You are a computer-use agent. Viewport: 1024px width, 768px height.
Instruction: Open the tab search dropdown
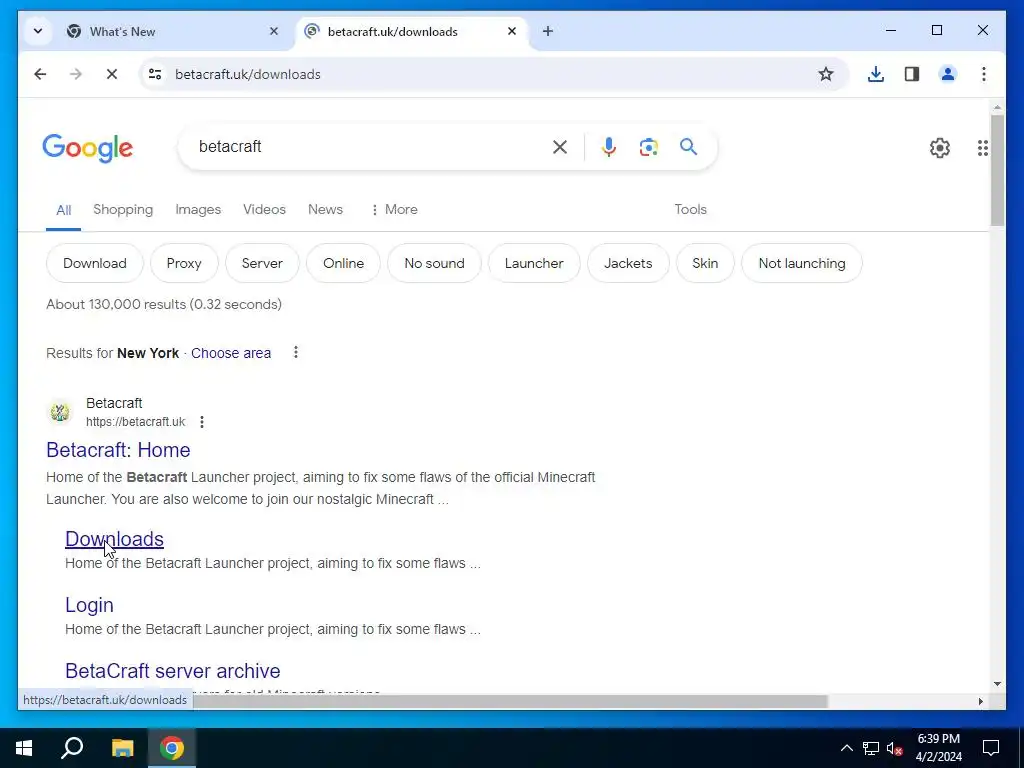pyautogui.click(x=38, y=31)
